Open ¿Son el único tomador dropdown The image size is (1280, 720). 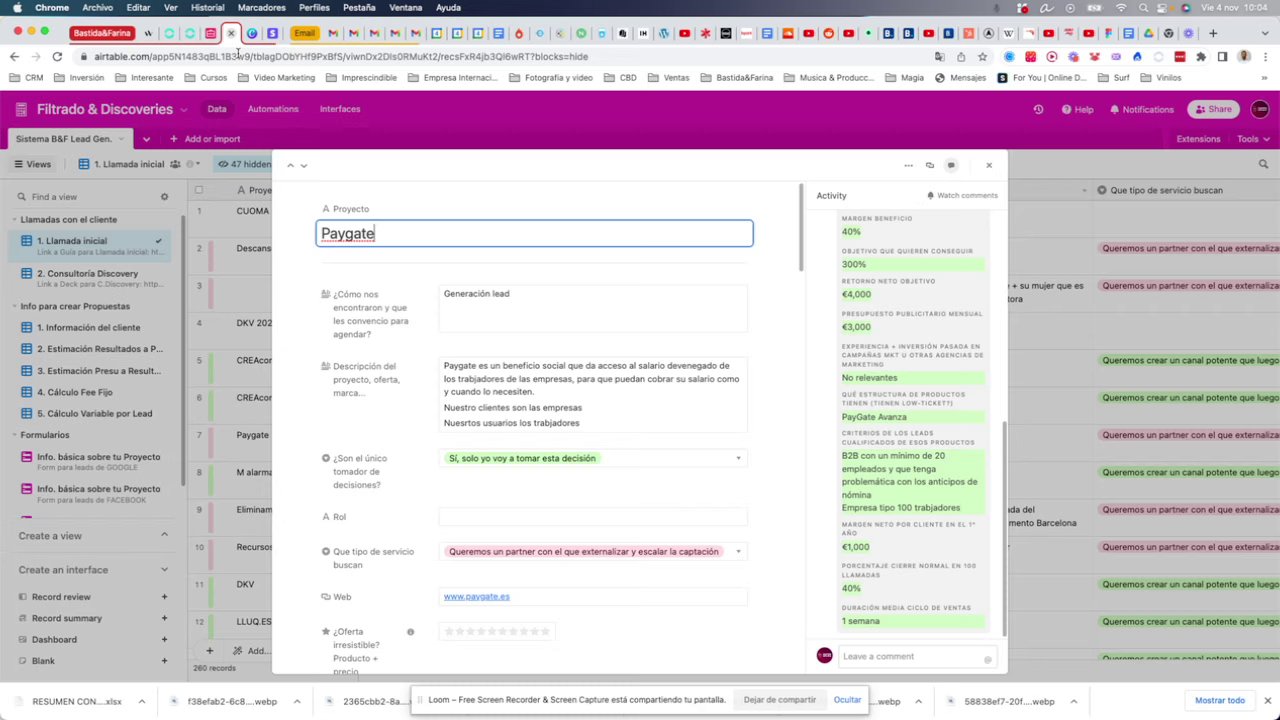click(x=593, y=458)
